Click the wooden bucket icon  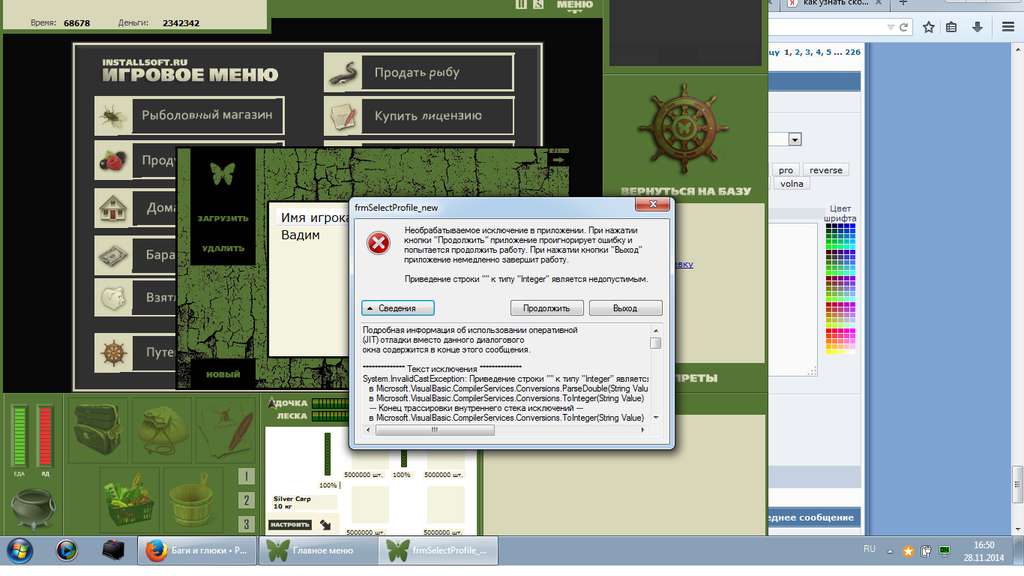click(191, 502)
